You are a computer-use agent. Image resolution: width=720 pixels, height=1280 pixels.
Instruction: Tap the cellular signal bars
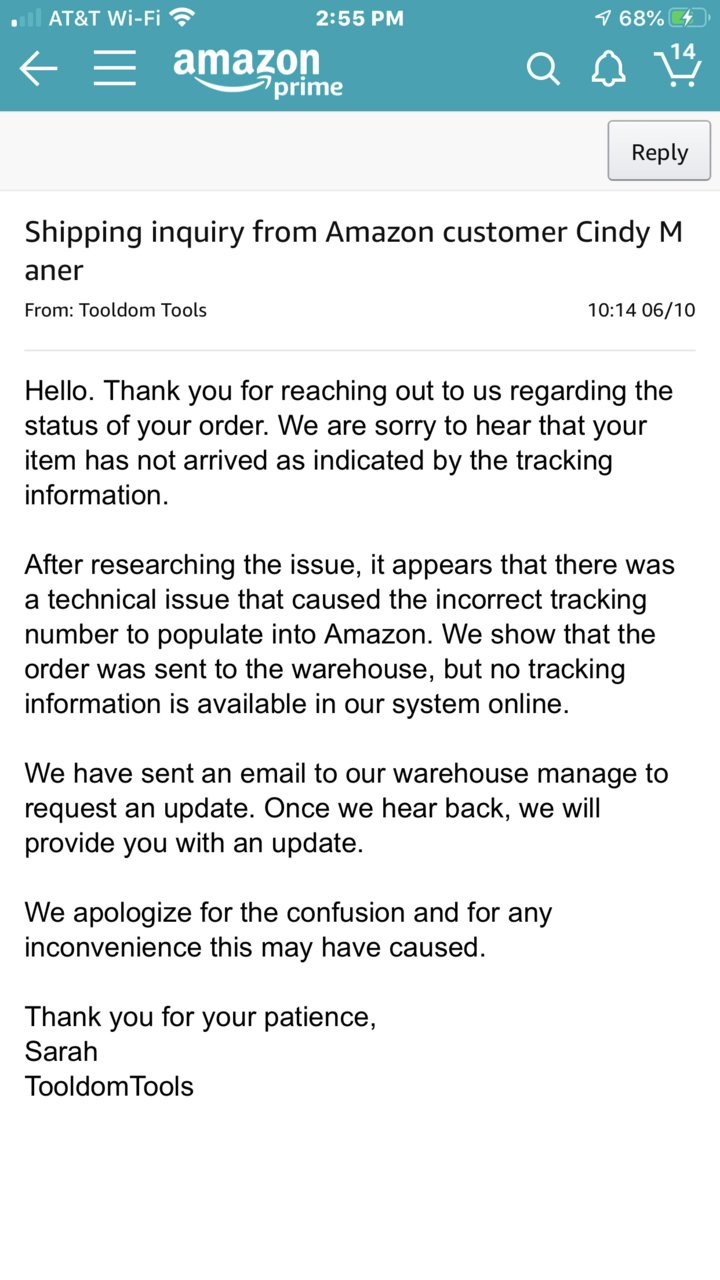[26, 18]
